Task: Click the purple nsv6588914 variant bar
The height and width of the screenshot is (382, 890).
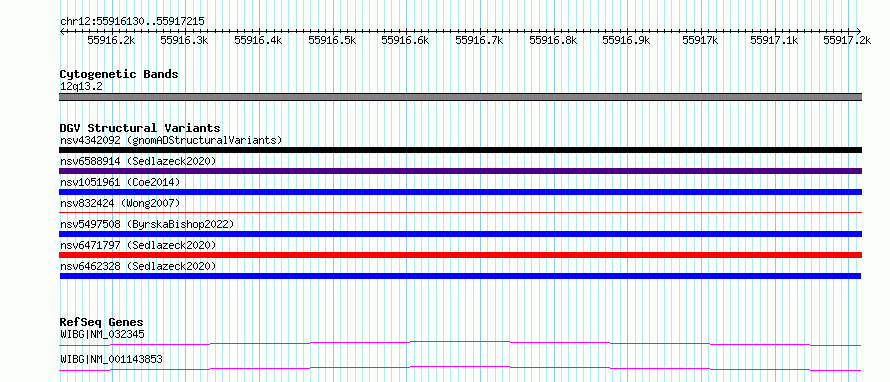Action: [x=460, y=171]
